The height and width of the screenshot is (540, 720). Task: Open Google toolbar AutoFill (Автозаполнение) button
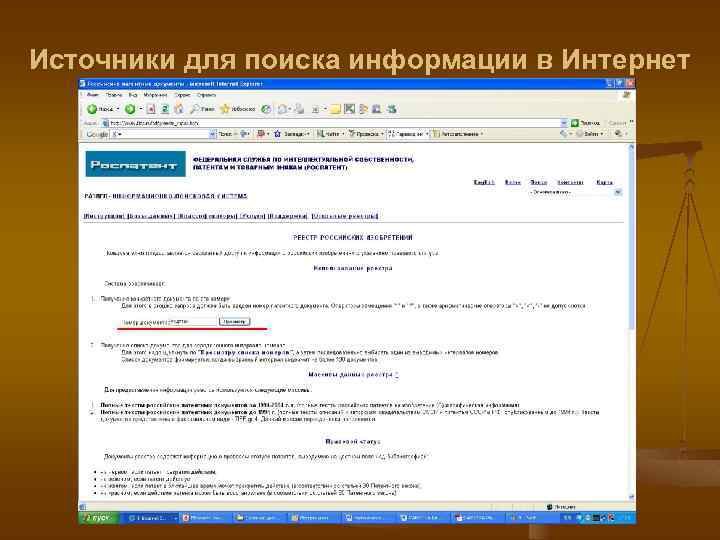tap(457, 134)
